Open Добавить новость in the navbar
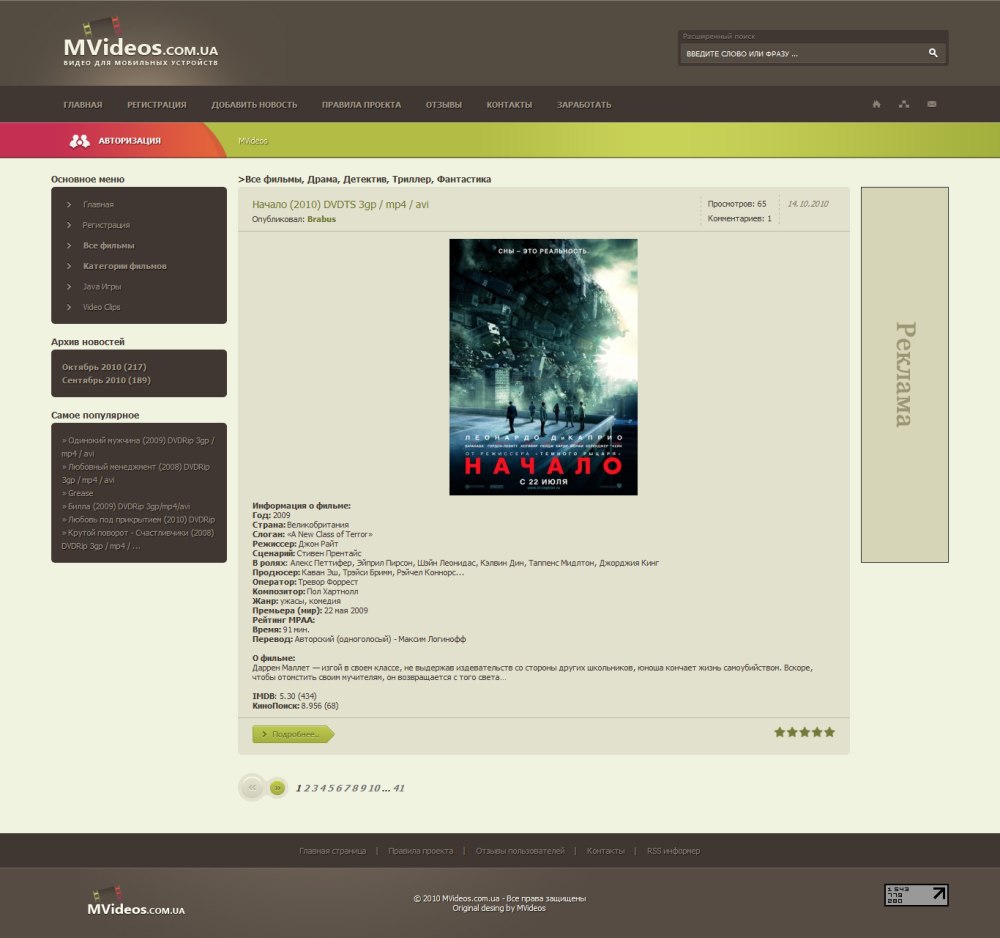 (254, 105)
